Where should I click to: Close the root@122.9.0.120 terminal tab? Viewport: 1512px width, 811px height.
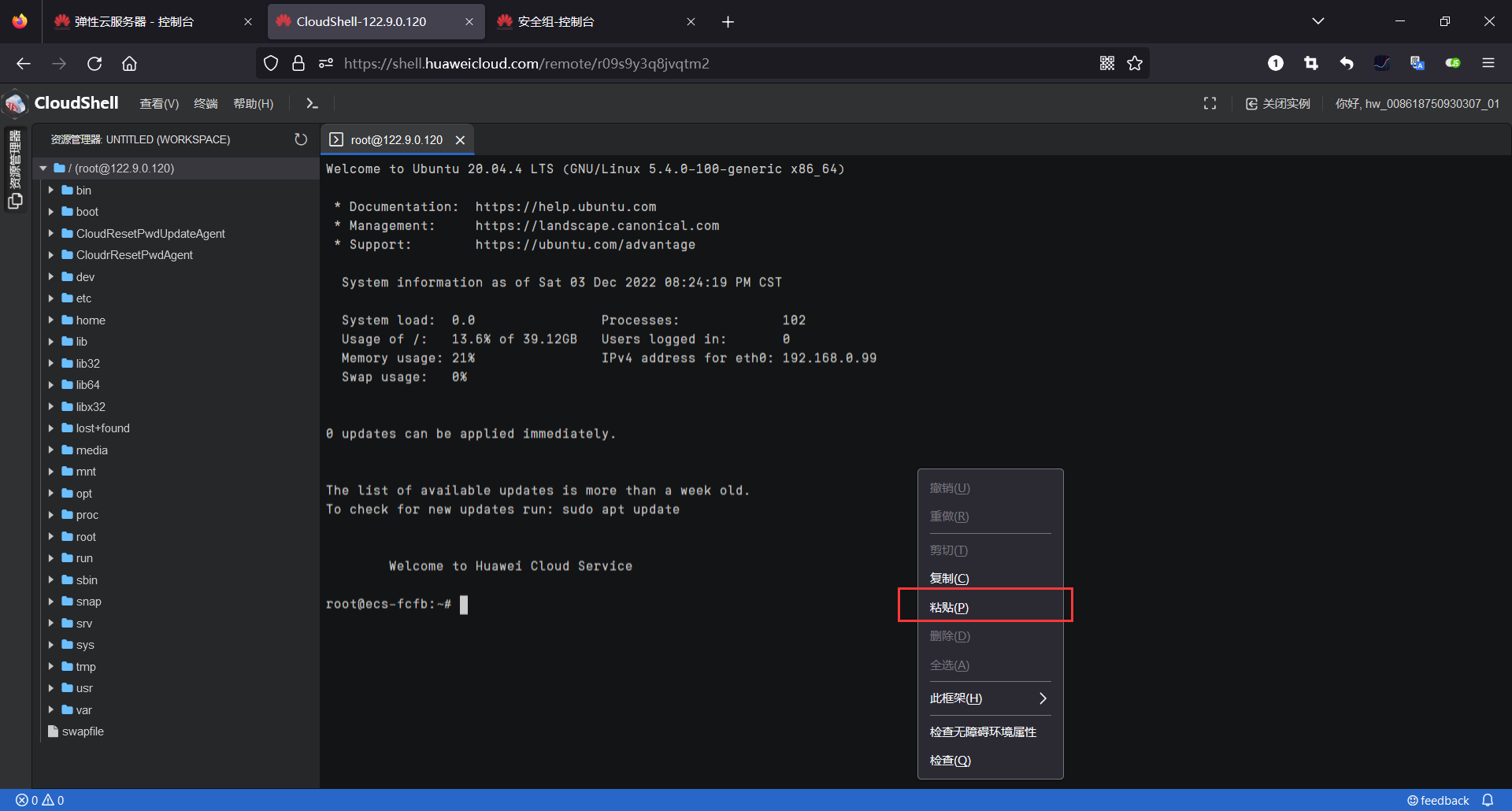tap(461, 139)
